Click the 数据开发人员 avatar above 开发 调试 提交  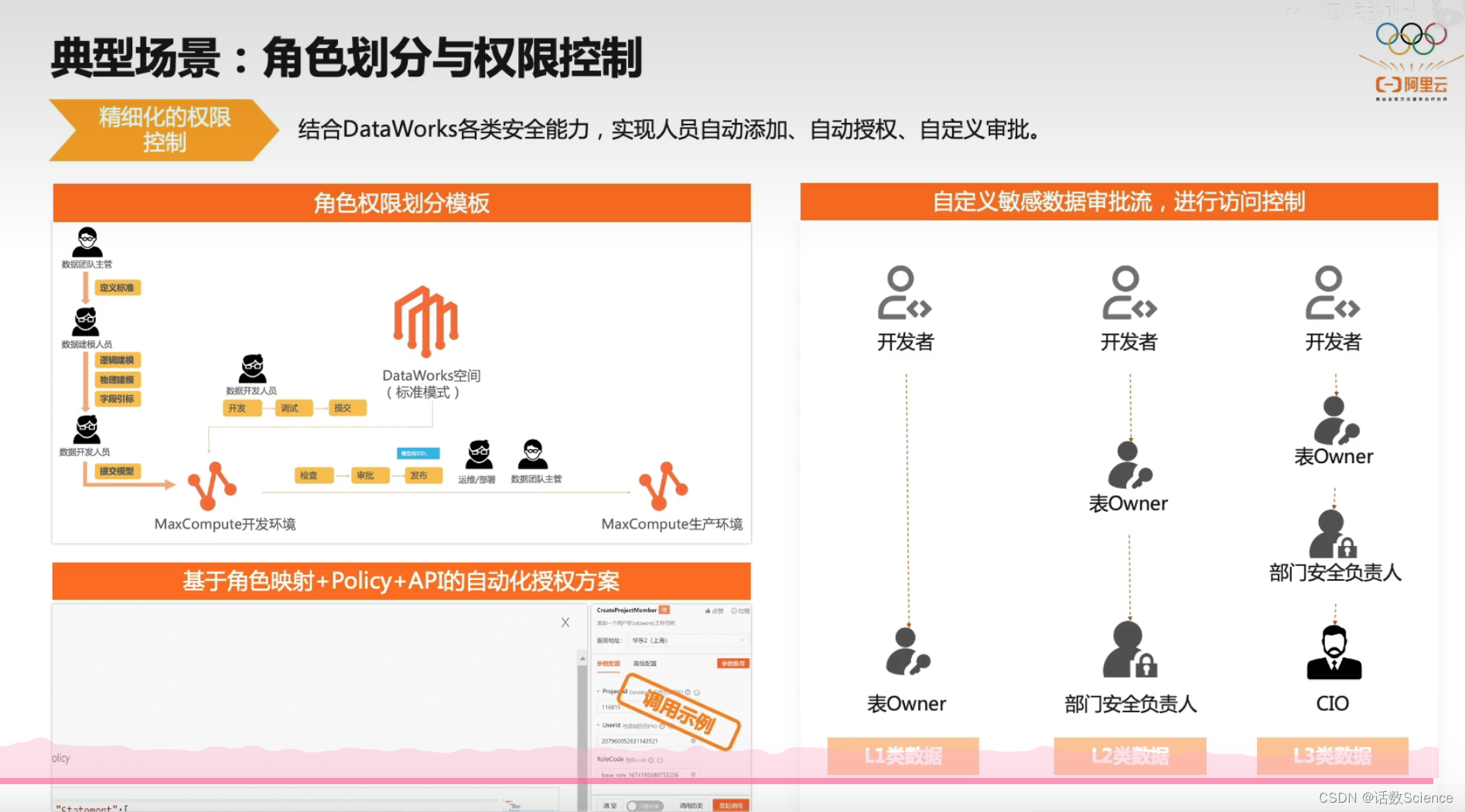(252, 369)
